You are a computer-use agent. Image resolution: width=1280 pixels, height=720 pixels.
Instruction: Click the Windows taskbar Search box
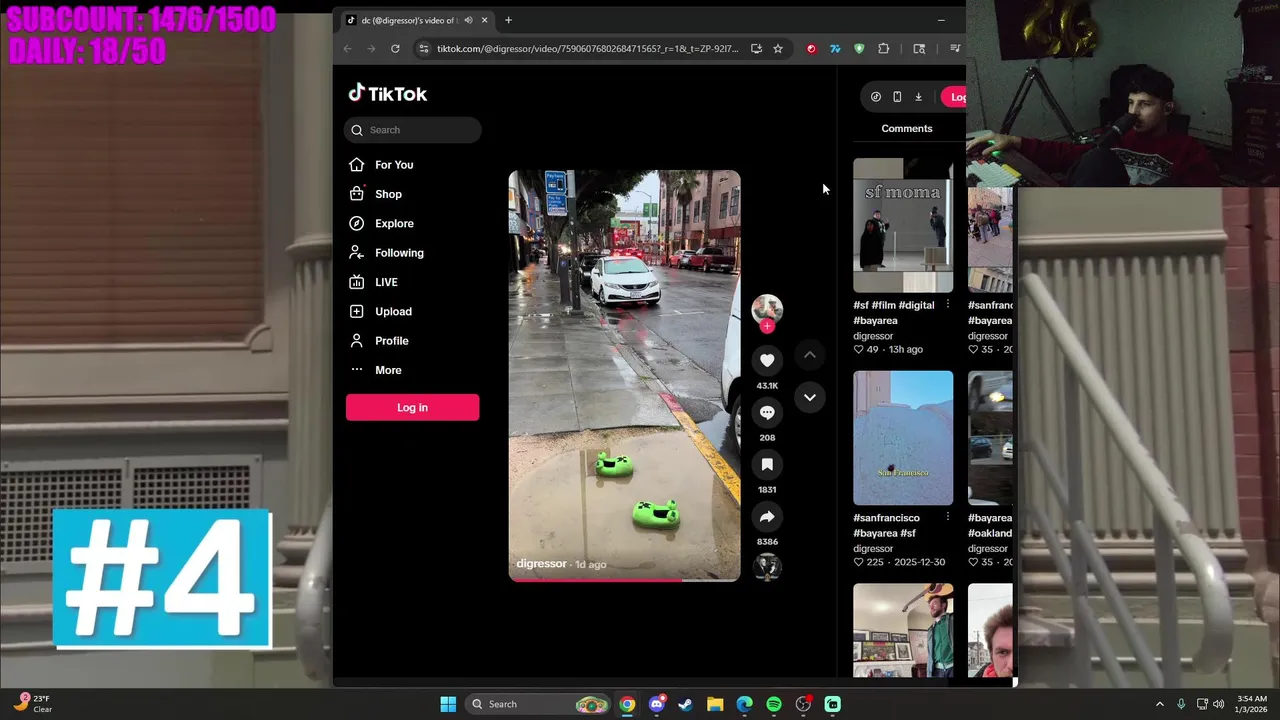pyautogui.click(x=539, y=704)
